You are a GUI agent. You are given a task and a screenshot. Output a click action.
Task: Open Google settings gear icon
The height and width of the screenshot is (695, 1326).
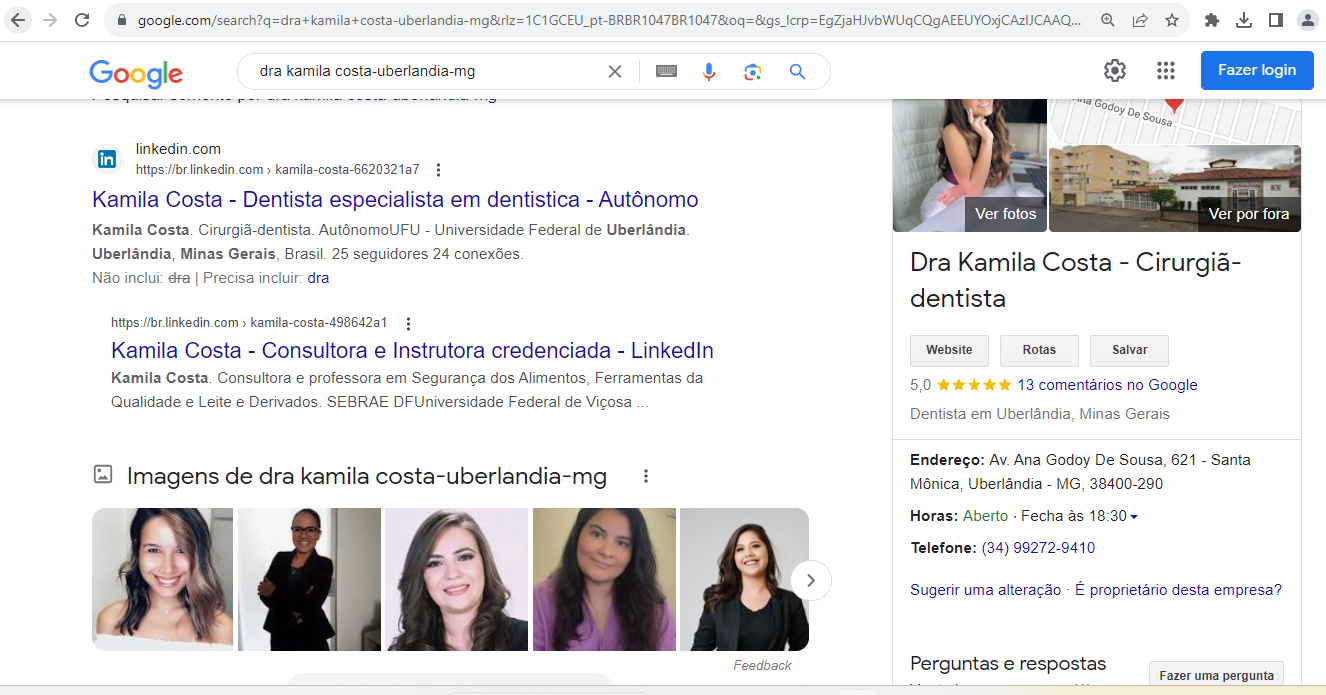point(1114,70)
